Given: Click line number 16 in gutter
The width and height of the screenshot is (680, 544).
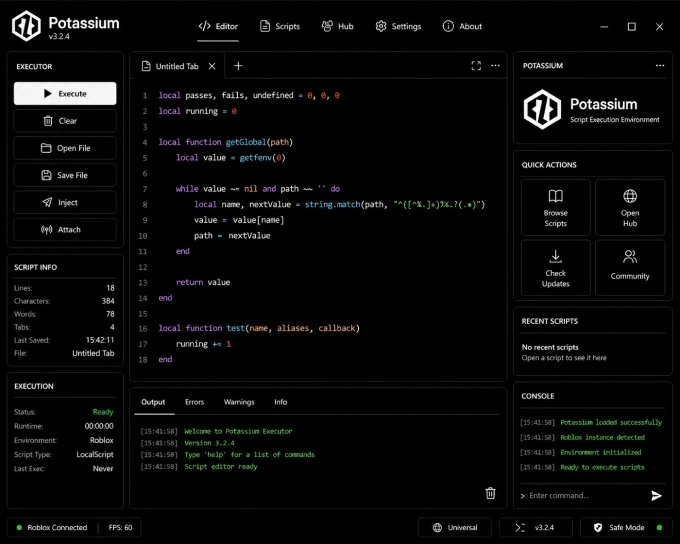Looking at the screenshot, I should tap(143, 328).
